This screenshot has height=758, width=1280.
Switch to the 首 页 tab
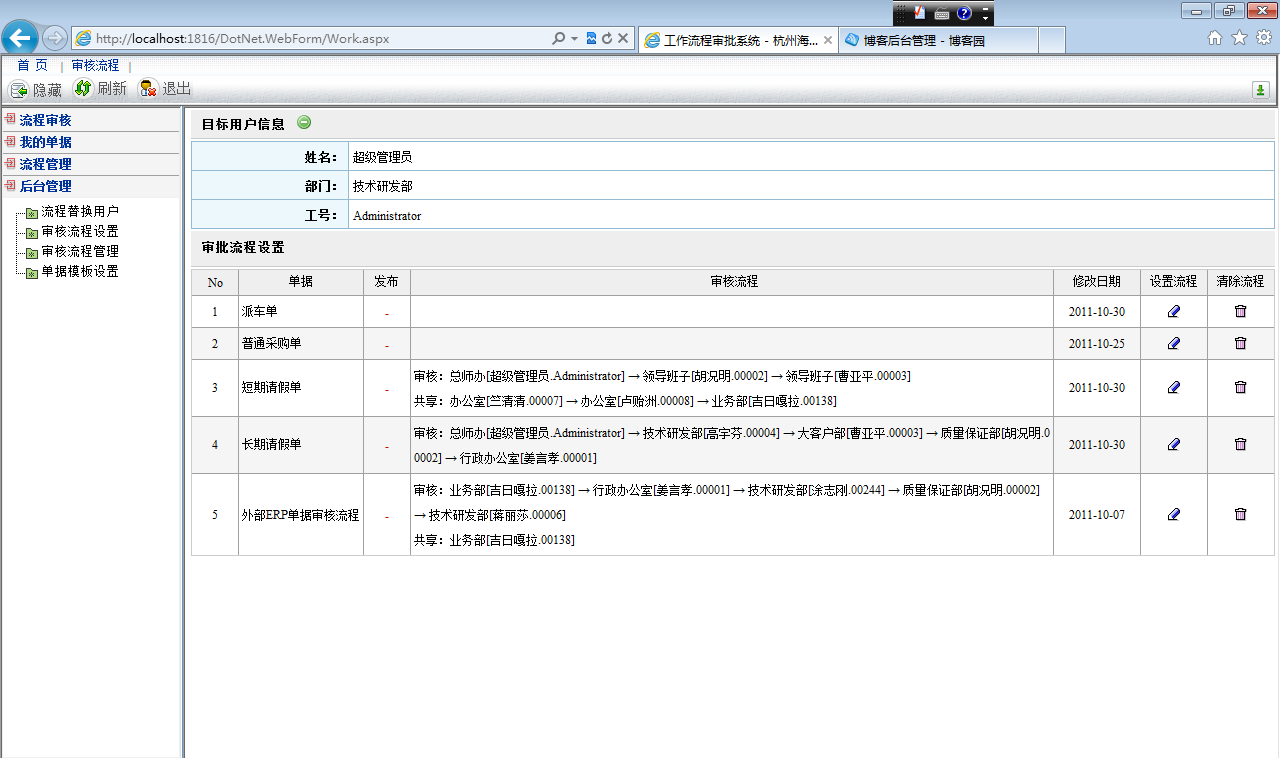32,65
